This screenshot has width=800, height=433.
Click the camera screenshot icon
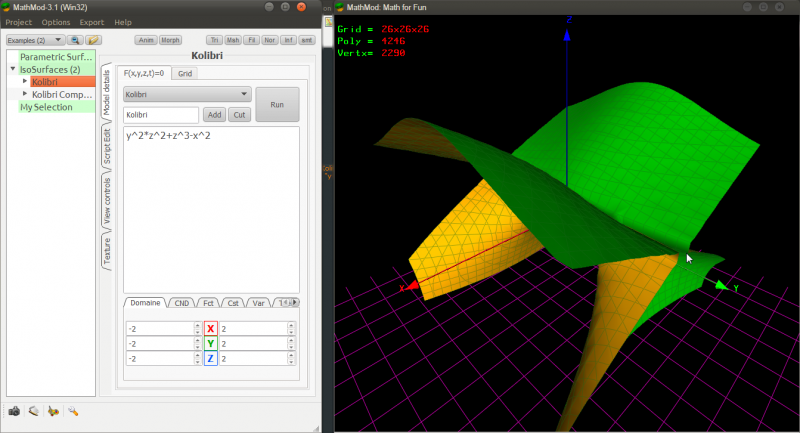coord(14,411)
